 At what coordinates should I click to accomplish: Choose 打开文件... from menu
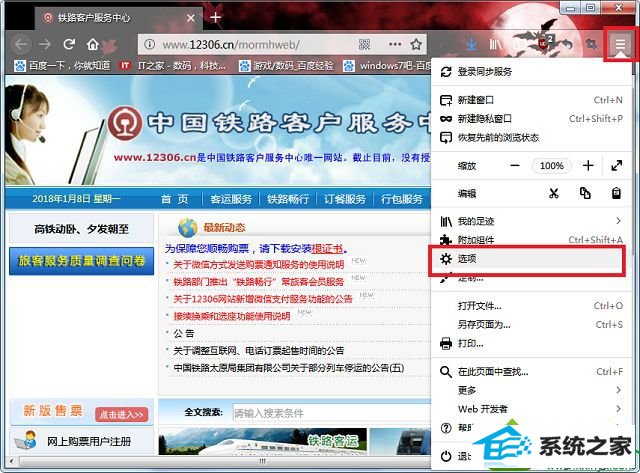531,306
